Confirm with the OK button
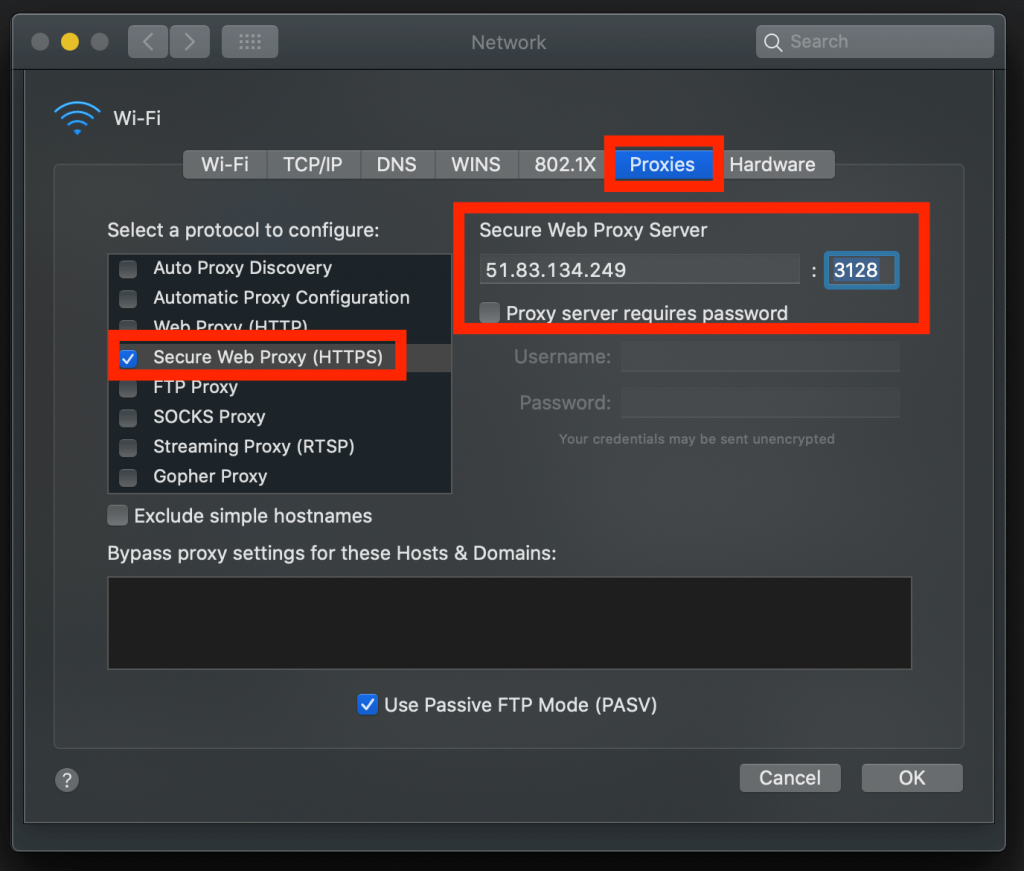 [x=912, y=778]
